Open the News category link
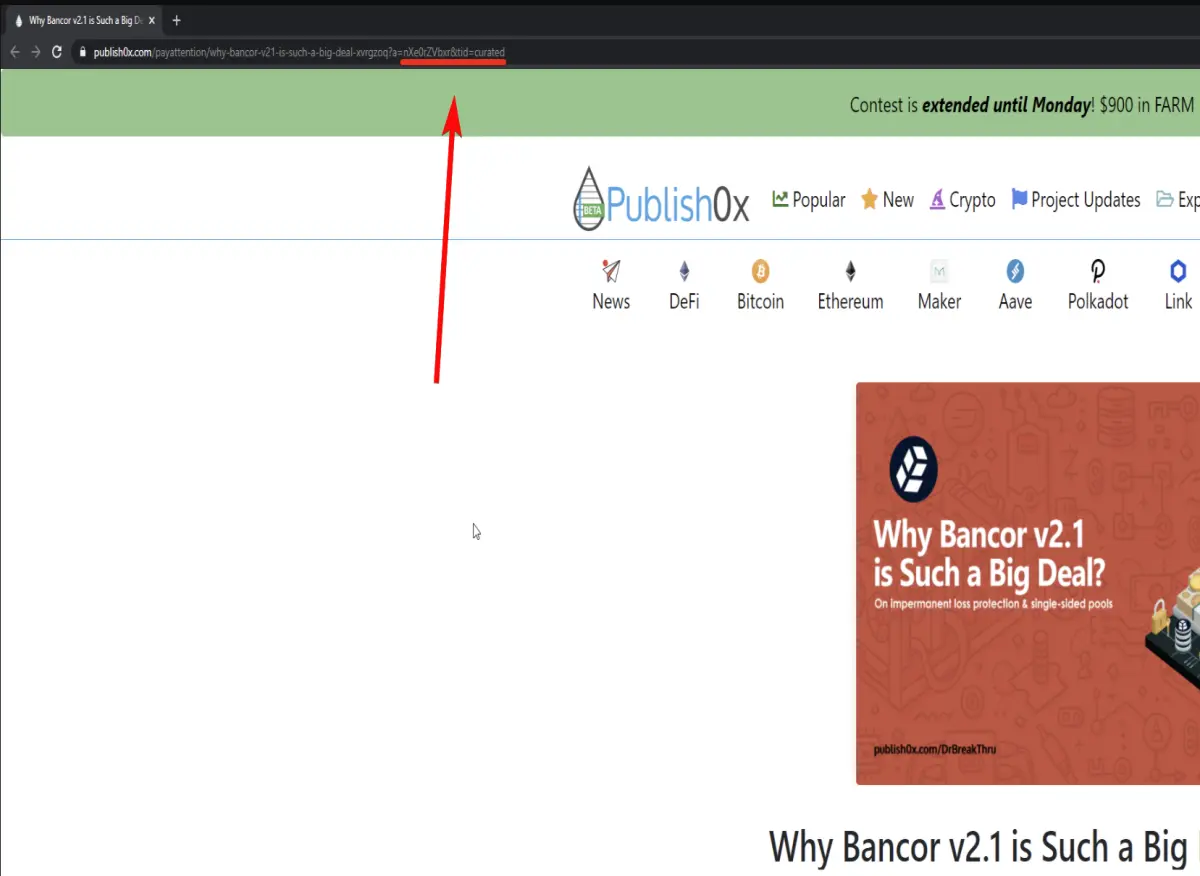 pos(611,301)
